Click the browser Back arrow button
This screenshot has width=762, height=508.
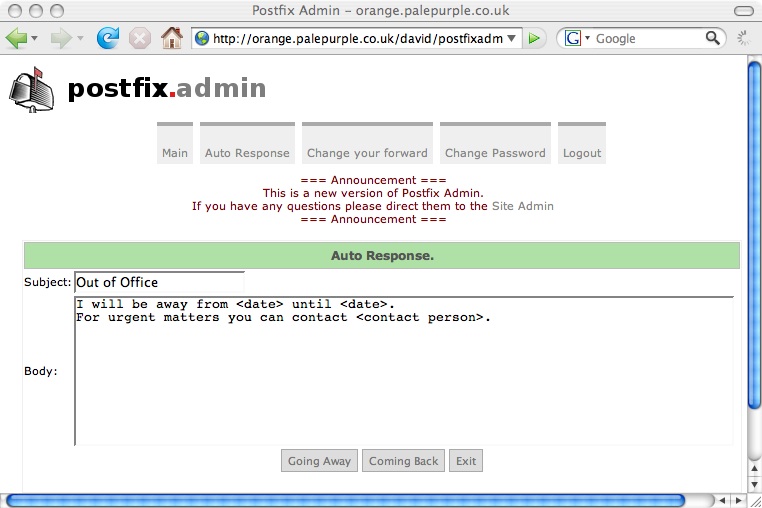17,38
